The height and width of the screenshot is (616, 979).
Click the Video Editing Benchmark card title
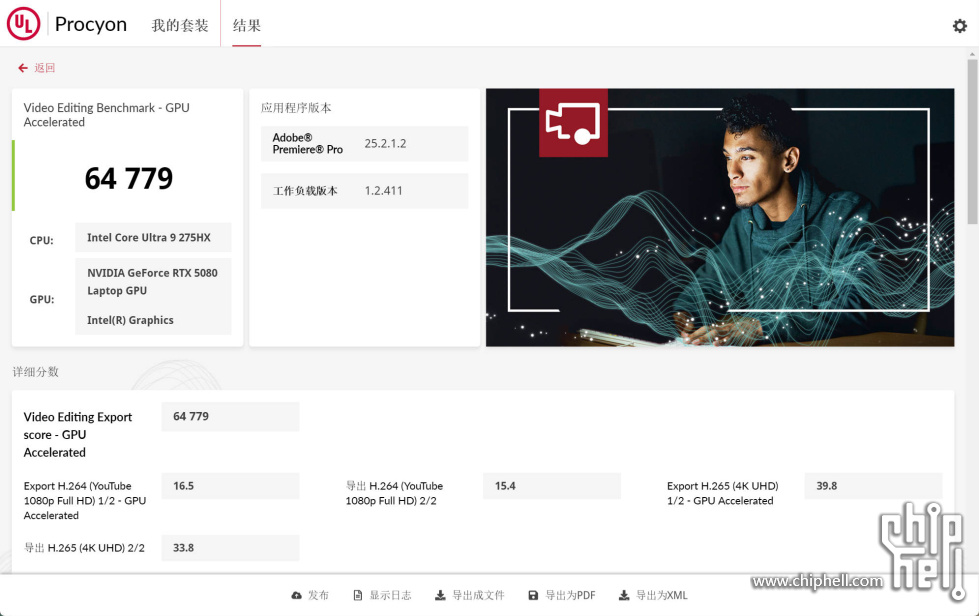pos(106,115)
